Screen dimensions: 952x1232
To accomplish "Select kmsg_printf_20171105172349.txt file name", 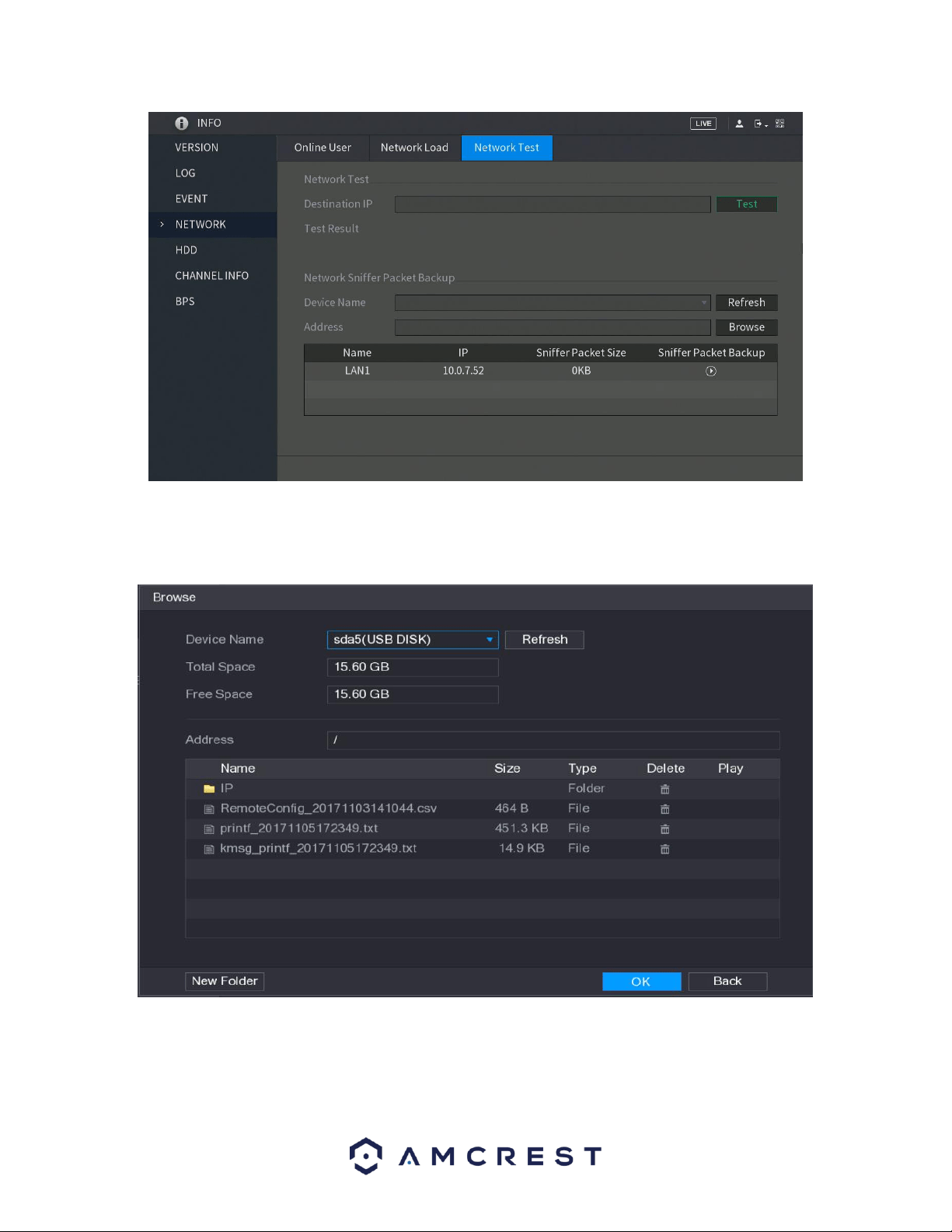I will [319, 849].
